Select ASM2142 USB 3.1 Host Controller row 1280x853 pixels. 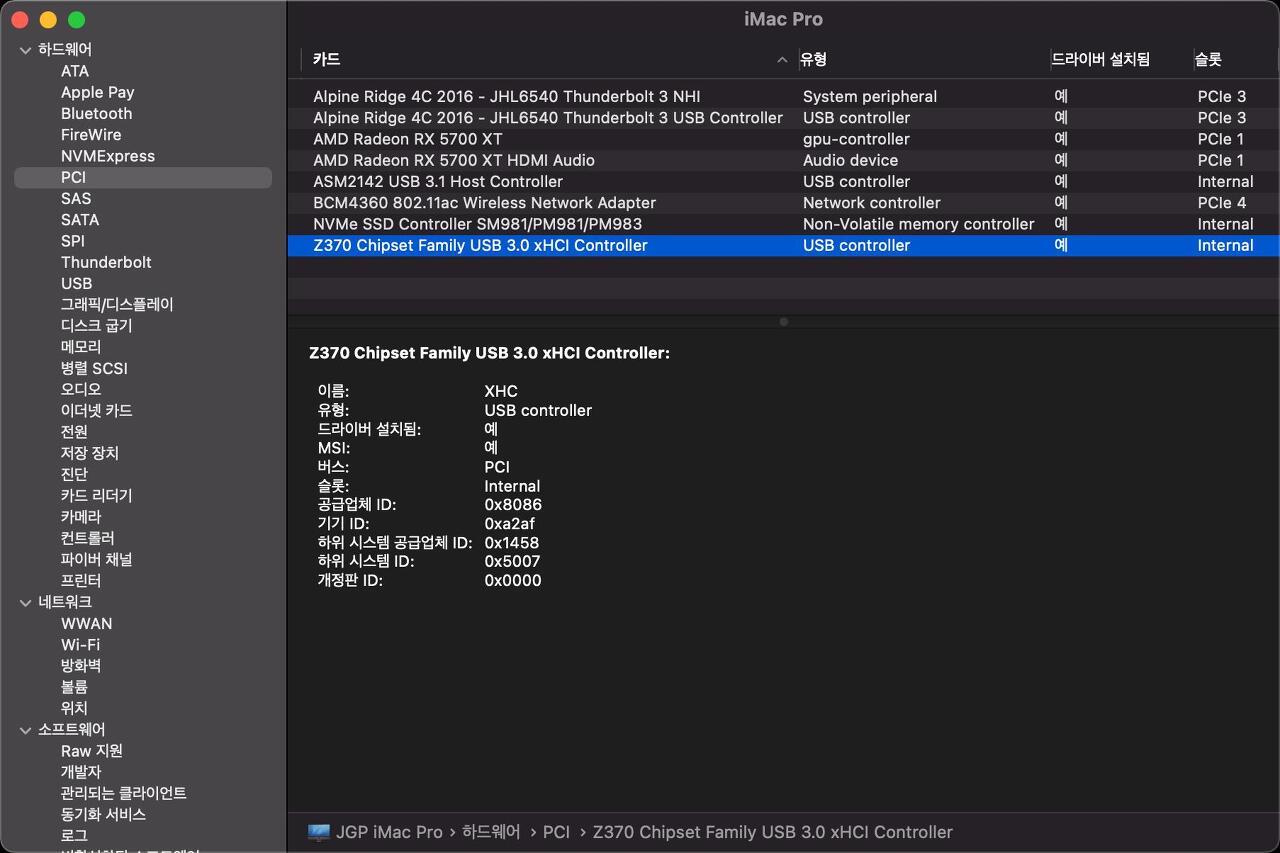(x=783, y=182)
